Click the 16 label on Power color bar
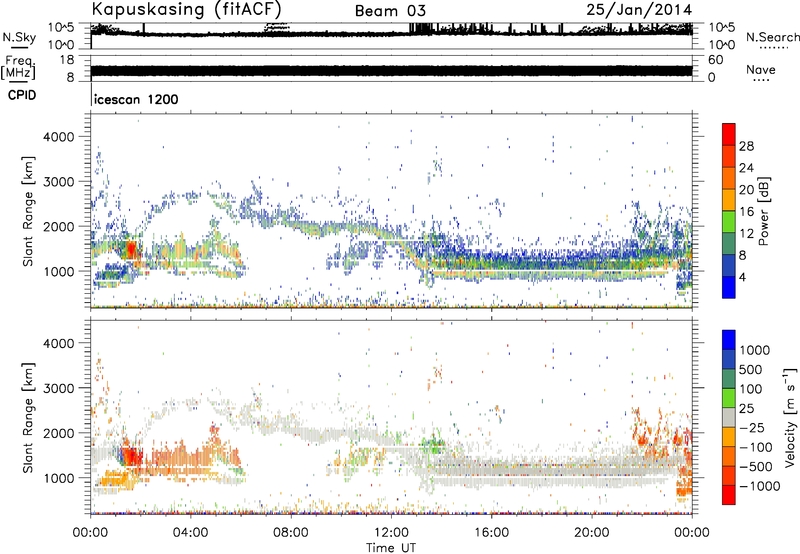This screenshot has width=800, height=554. point(746,212)
